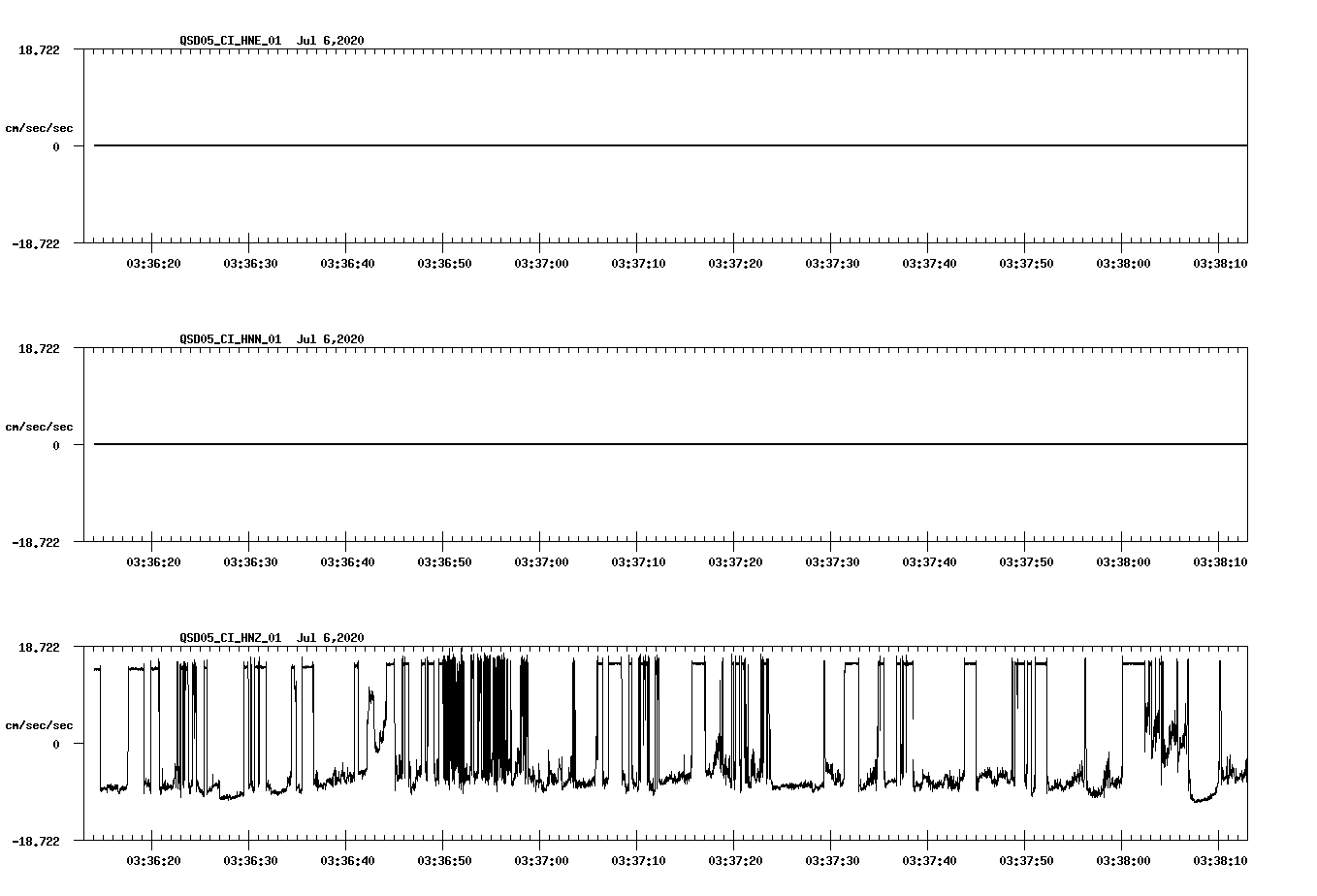Click the 0 axis value on HNE chart
The width and height of the screenshot is (1317, 896).
56,146
